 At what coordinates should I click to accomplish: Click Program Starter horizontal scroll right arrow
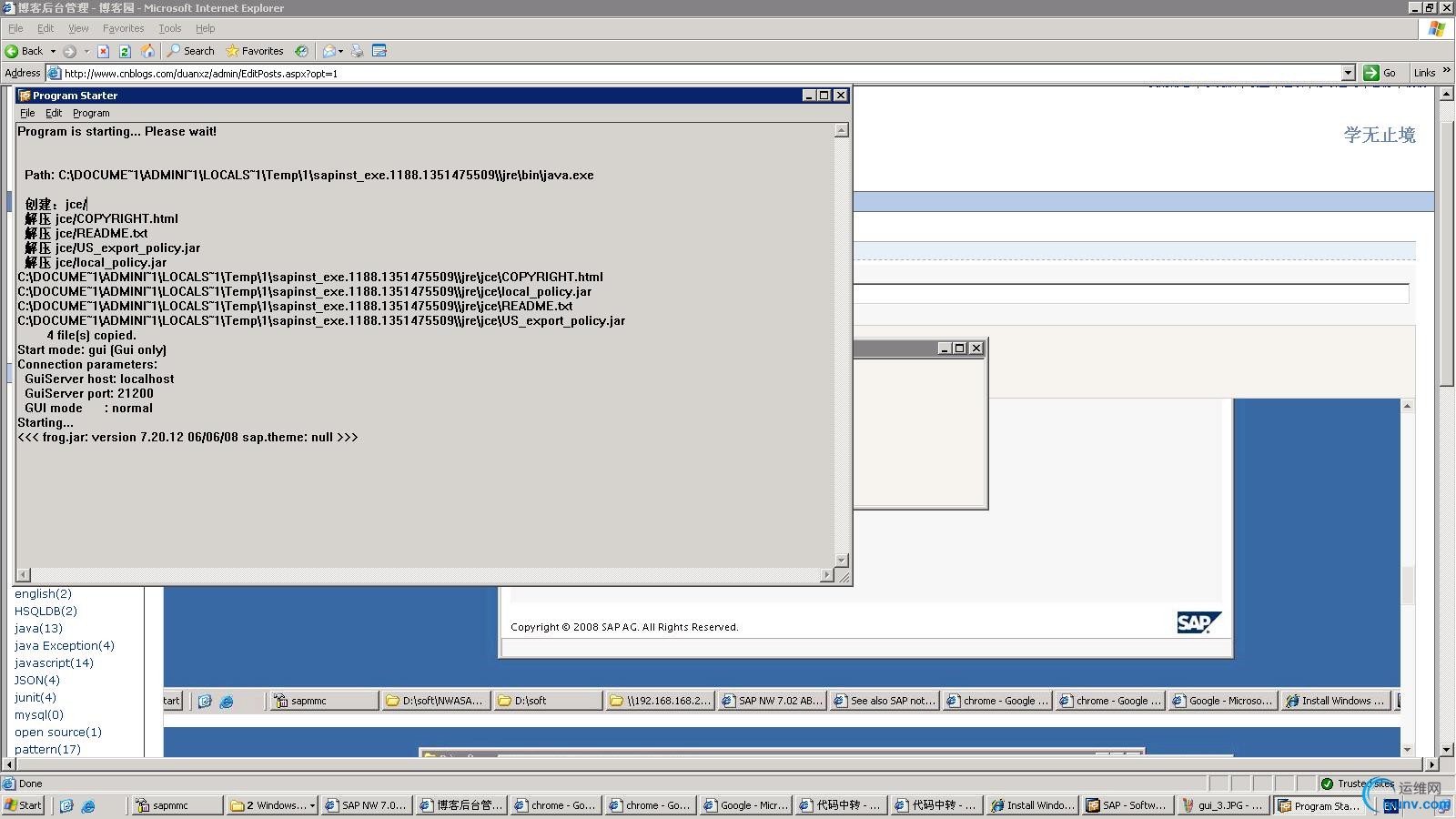pos(826,575)
